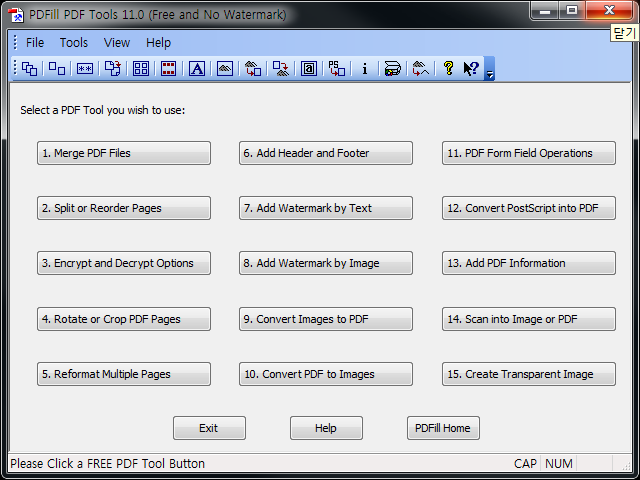Click the Image Watermark toolbar icon

tap(225, 69)
